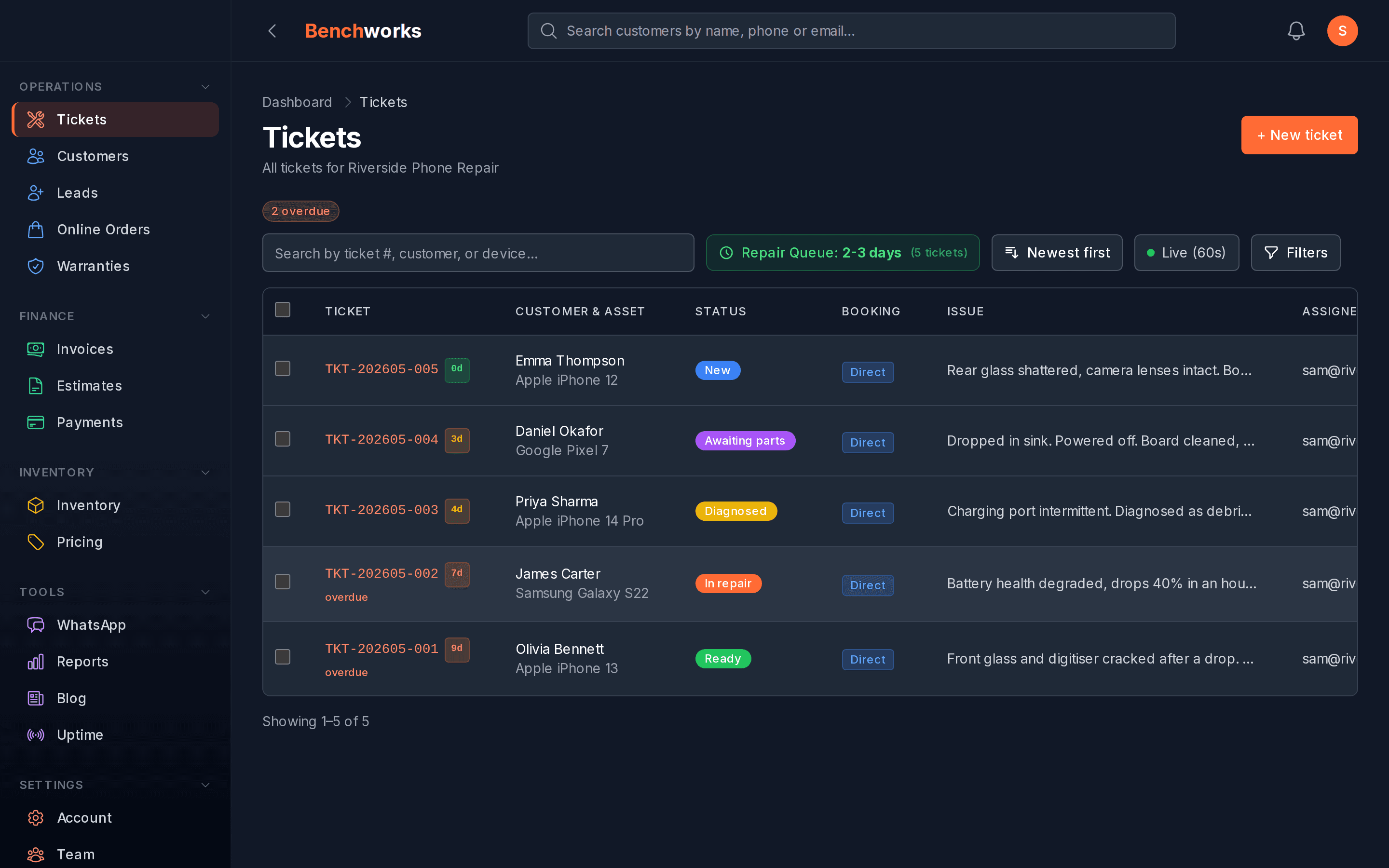Click Direct booking tag for Olivia Bennett
The height and width of the screenshot is (868, 1389).
[x=868, y=660]
